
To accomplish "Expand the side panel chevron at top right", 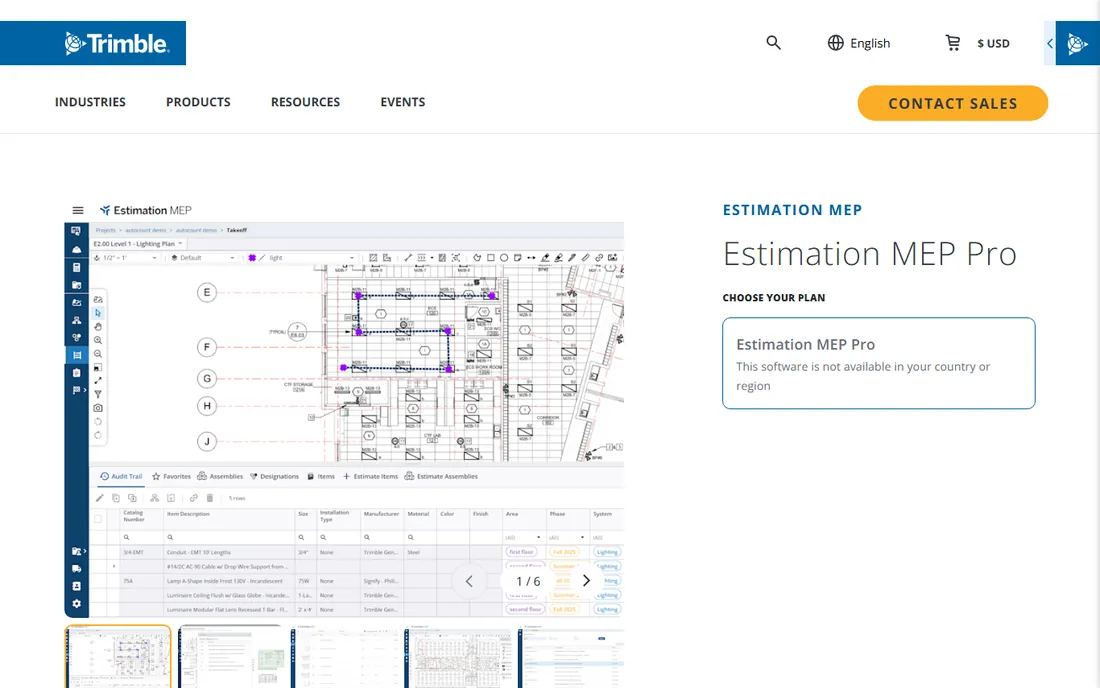I will pyautogui.click(x=1049, y=43).
